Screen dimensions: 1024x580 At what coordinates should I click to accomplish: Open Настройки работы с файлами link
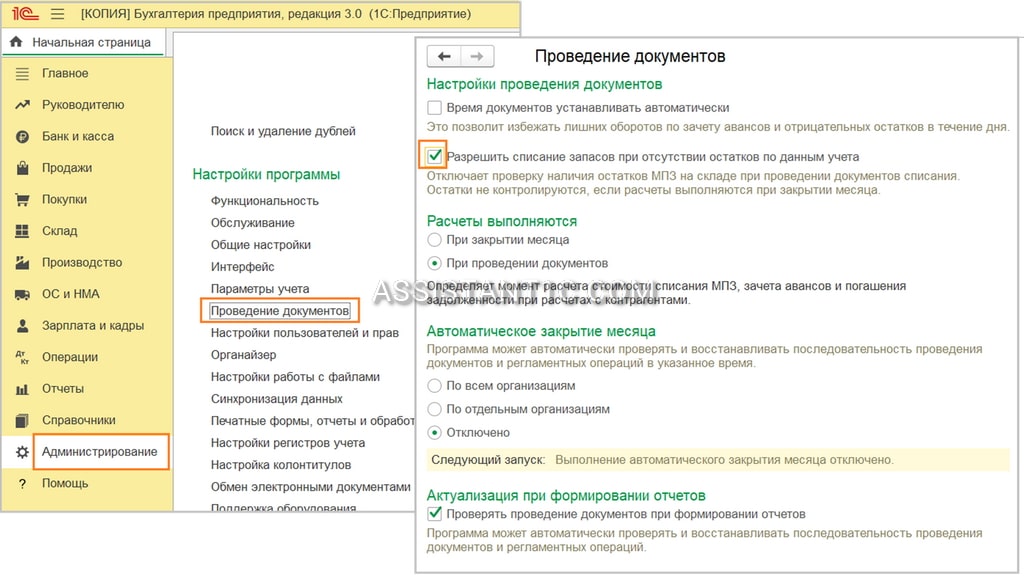(x=295, y=377)
